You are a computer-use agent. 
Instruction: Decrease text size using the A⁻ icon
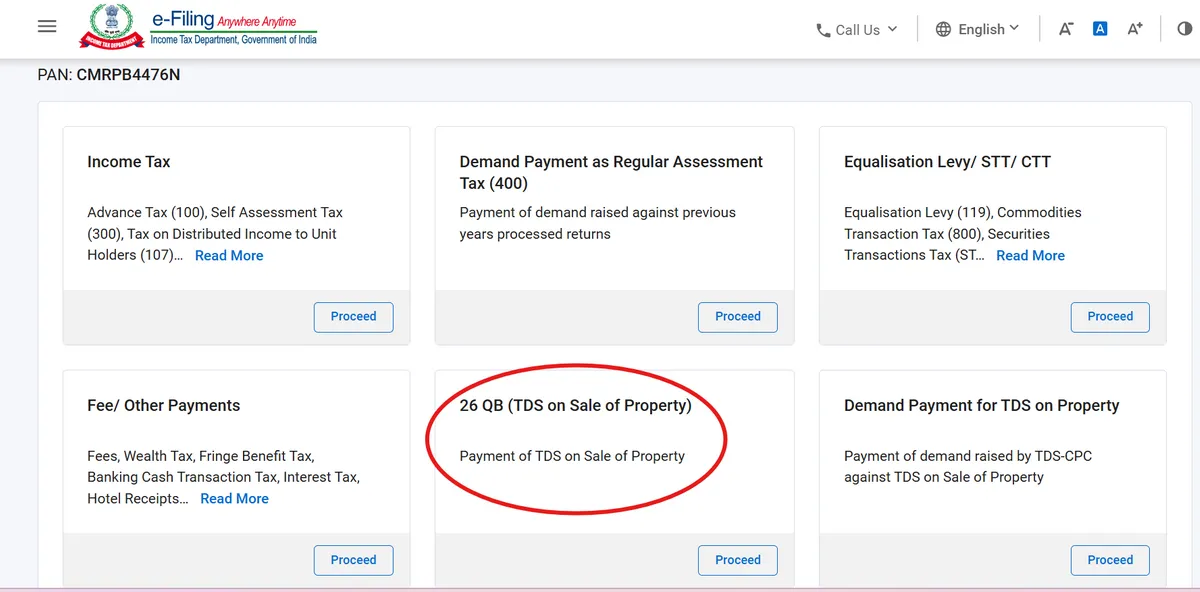click(x=1066, y=28)
